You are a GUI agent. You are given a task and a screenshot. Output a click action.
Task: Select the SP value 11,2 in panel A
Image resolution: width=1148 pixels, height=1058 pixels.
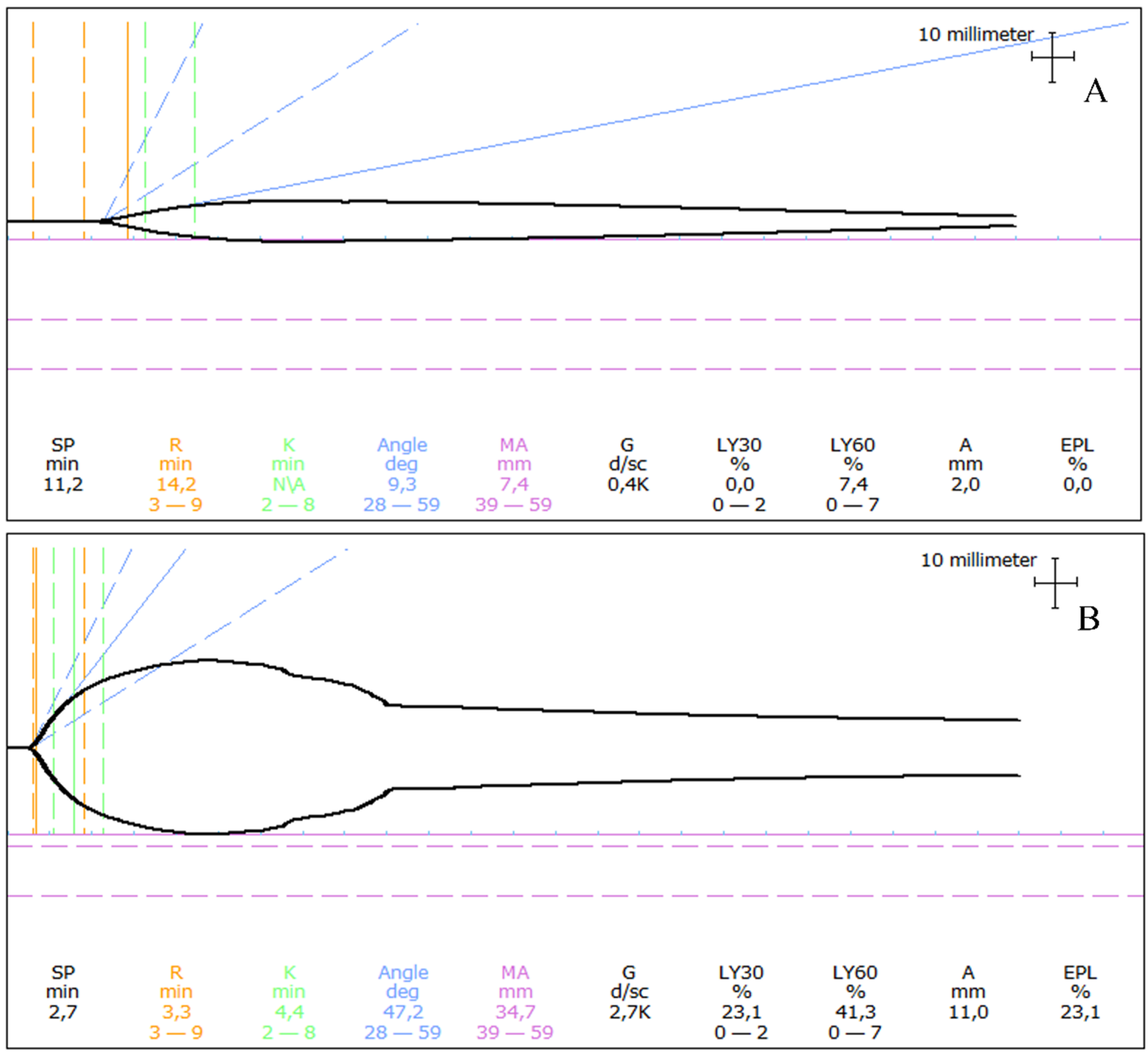(63, 484)
